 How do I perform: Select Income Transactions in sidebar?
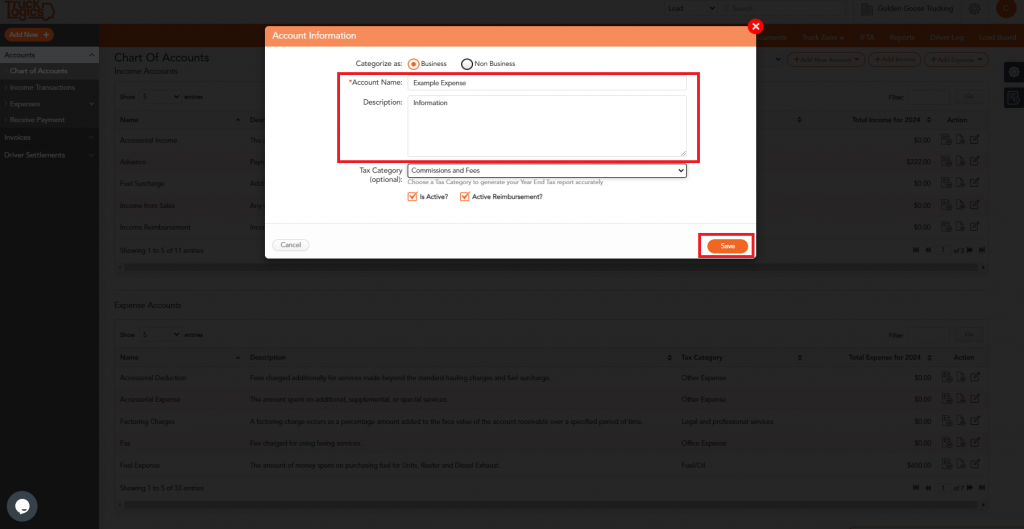pyautogui.click(x=42, y=88)
